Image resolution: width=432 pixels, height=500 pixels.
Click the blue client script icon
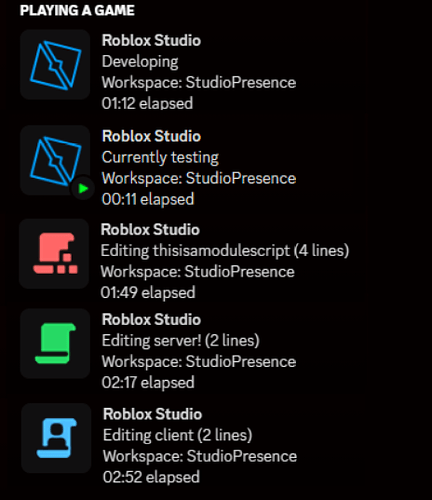tap(56, 438)
